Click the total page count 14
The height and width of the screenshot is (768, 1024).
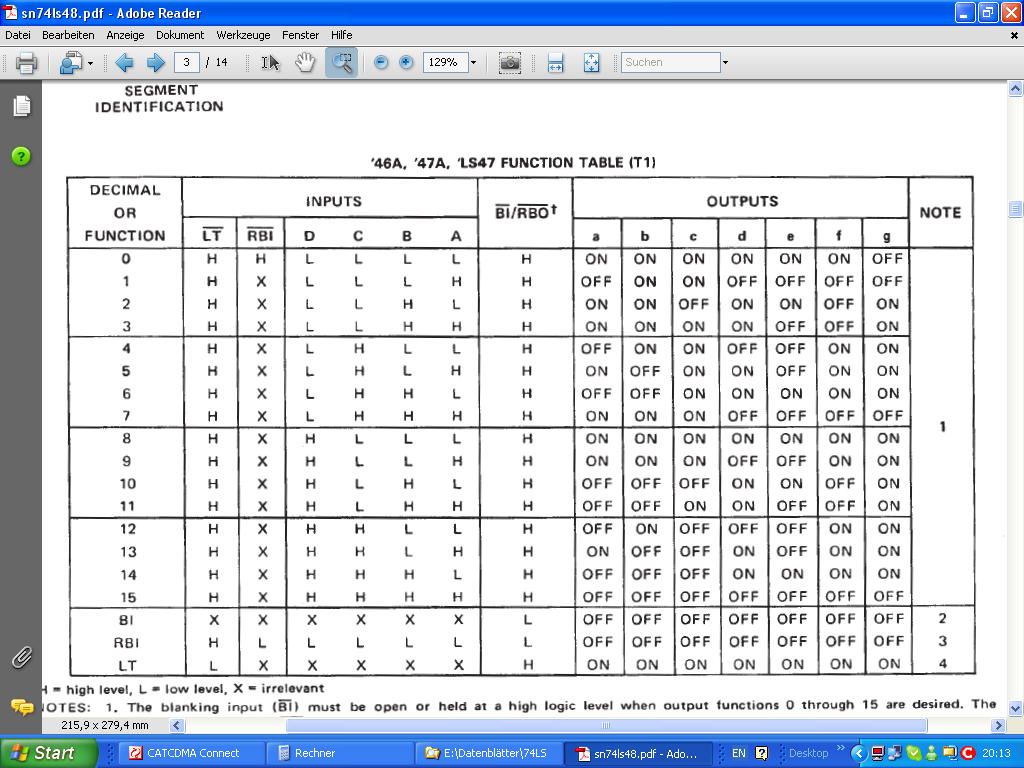point(221,63)
